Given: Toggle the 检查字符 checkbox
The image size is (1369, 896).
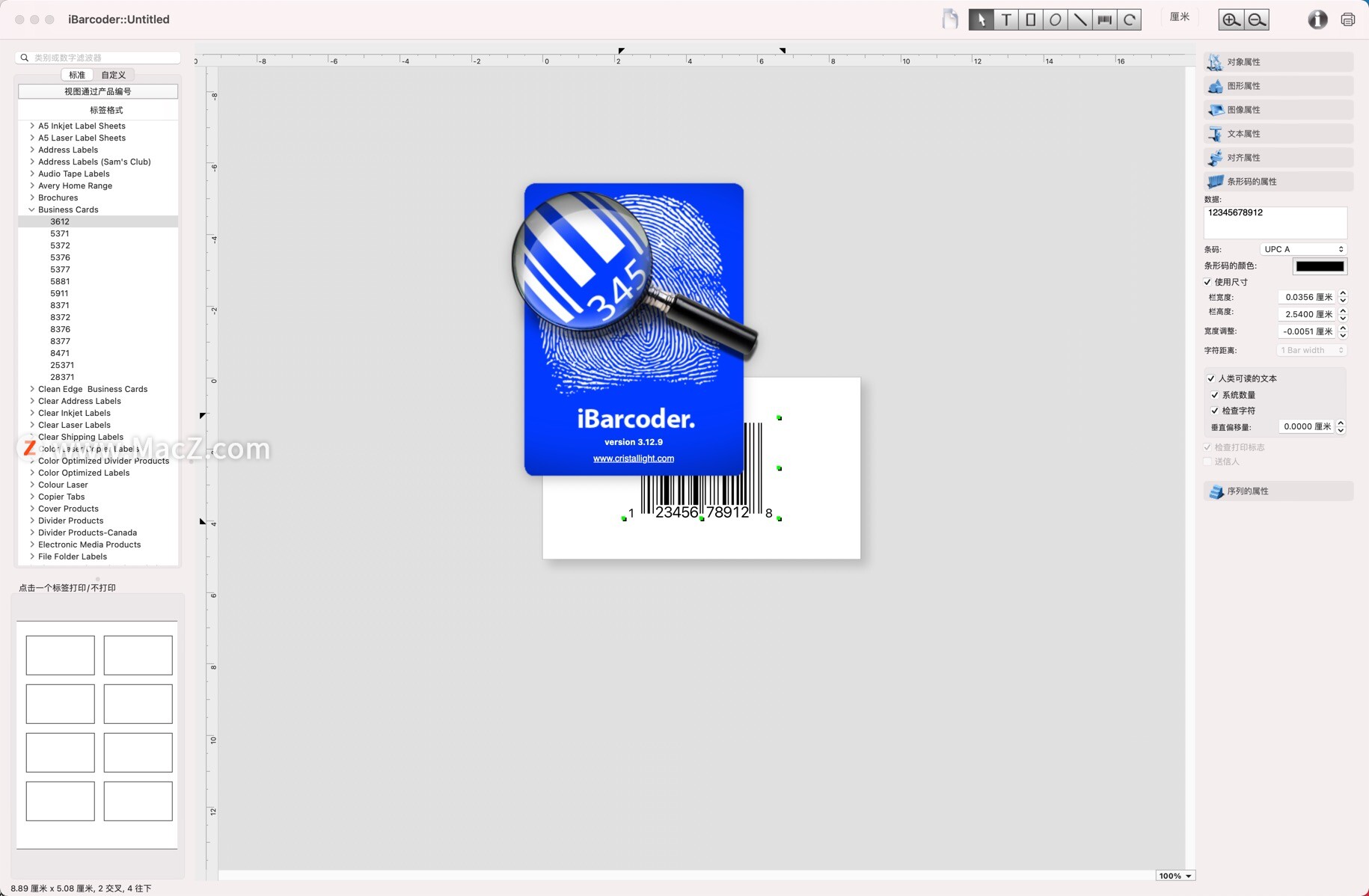Looking at the screenshot, I should tap(1215, 411).
